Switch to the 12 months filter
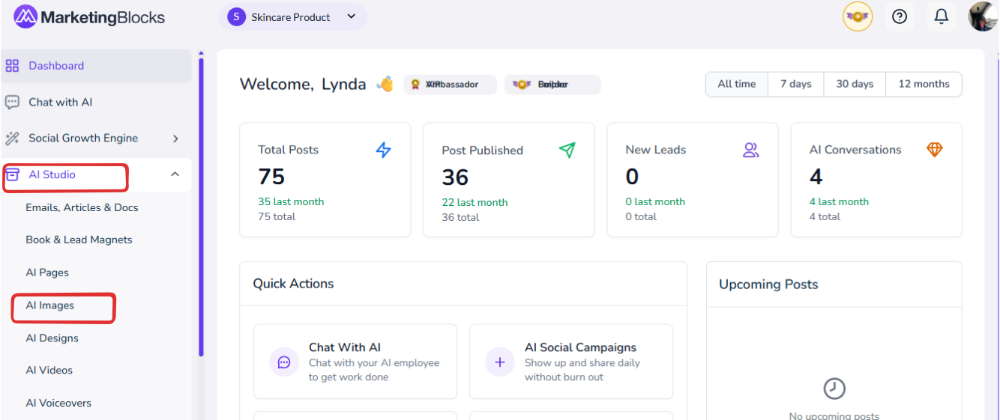The width and height of the screenshot is (1000, 420). (x=924, y=84)
